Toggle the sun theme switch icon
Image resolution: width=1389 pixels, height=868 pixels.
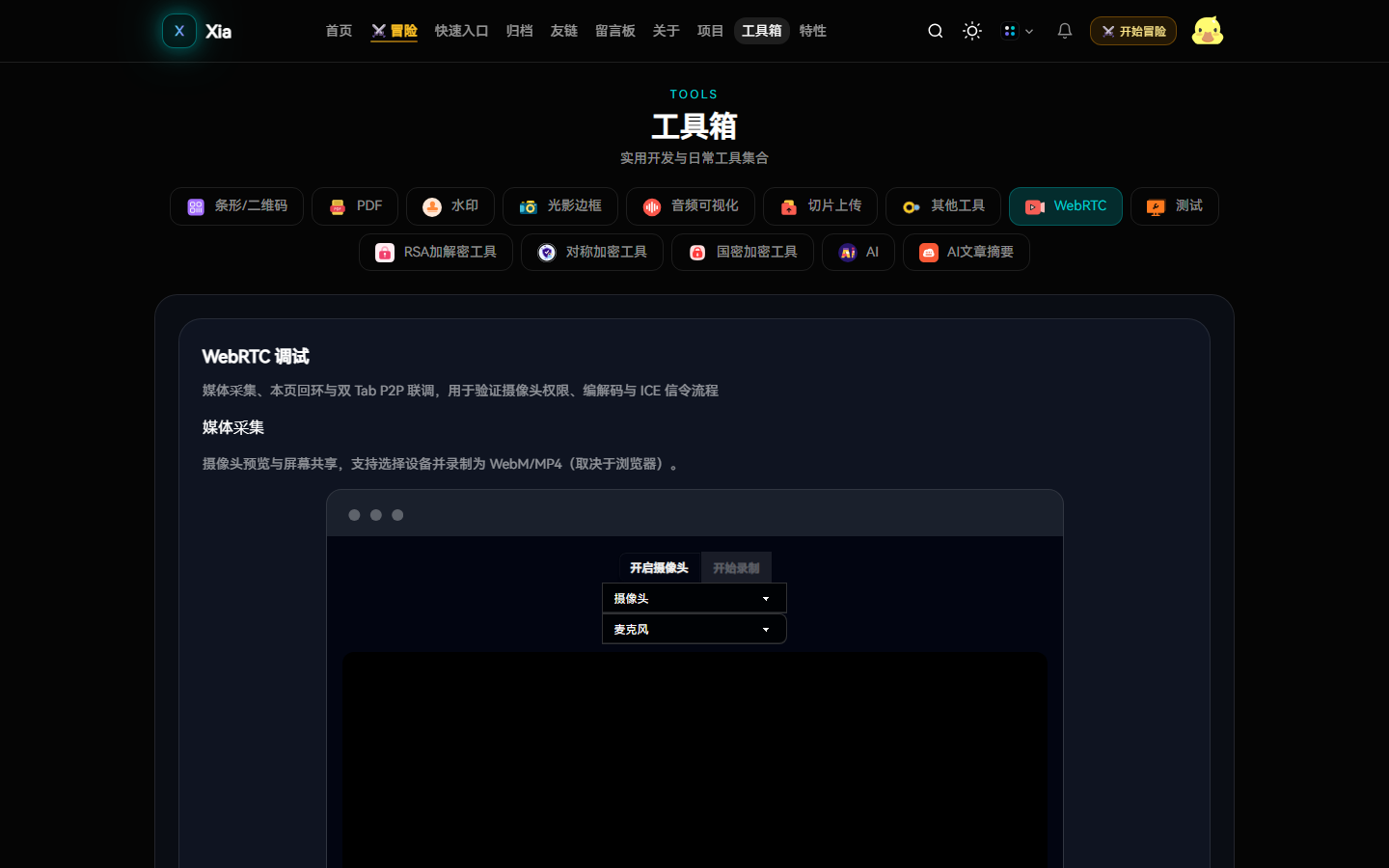pyautogui.click(x=972, y=31)
